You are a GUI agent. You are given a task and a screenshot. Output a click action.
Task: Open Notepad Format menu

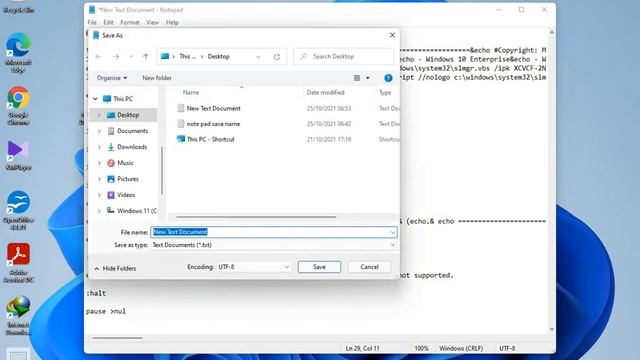(130, 22)
